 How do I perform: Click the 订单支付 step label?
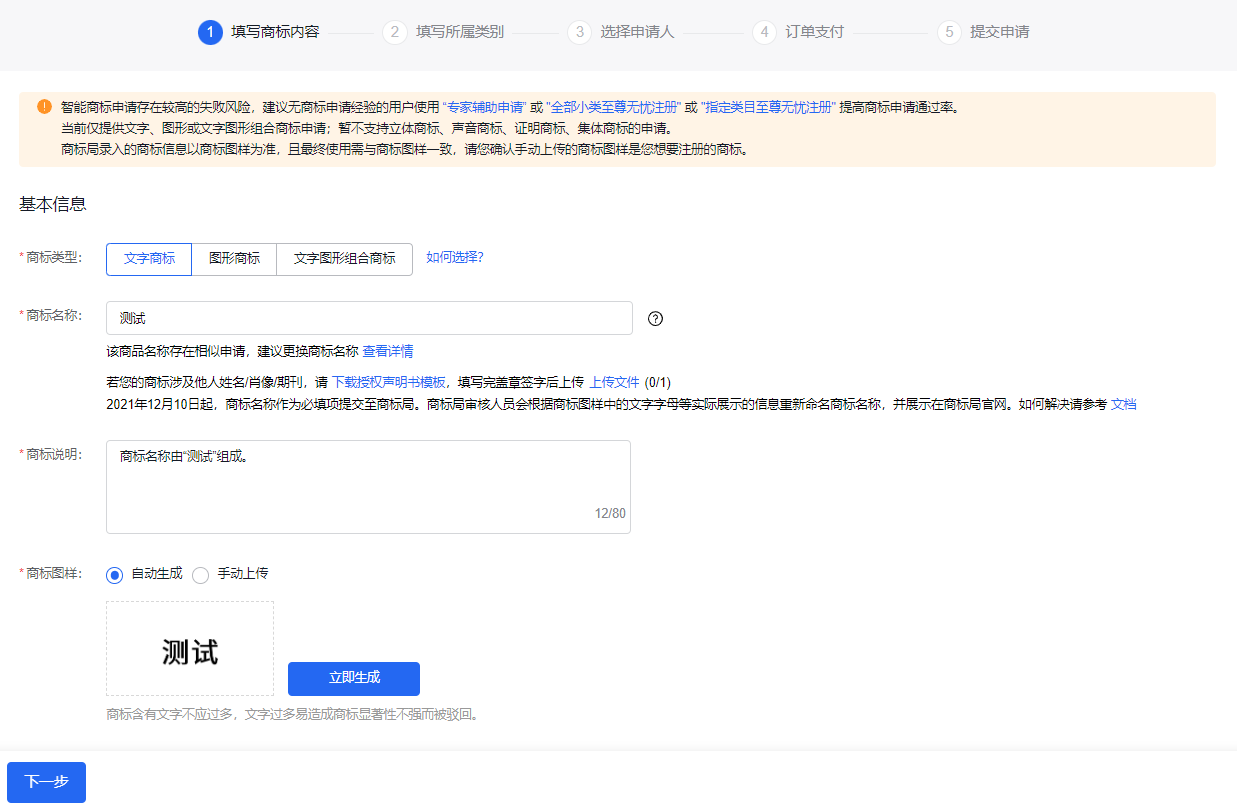point(814,32)
